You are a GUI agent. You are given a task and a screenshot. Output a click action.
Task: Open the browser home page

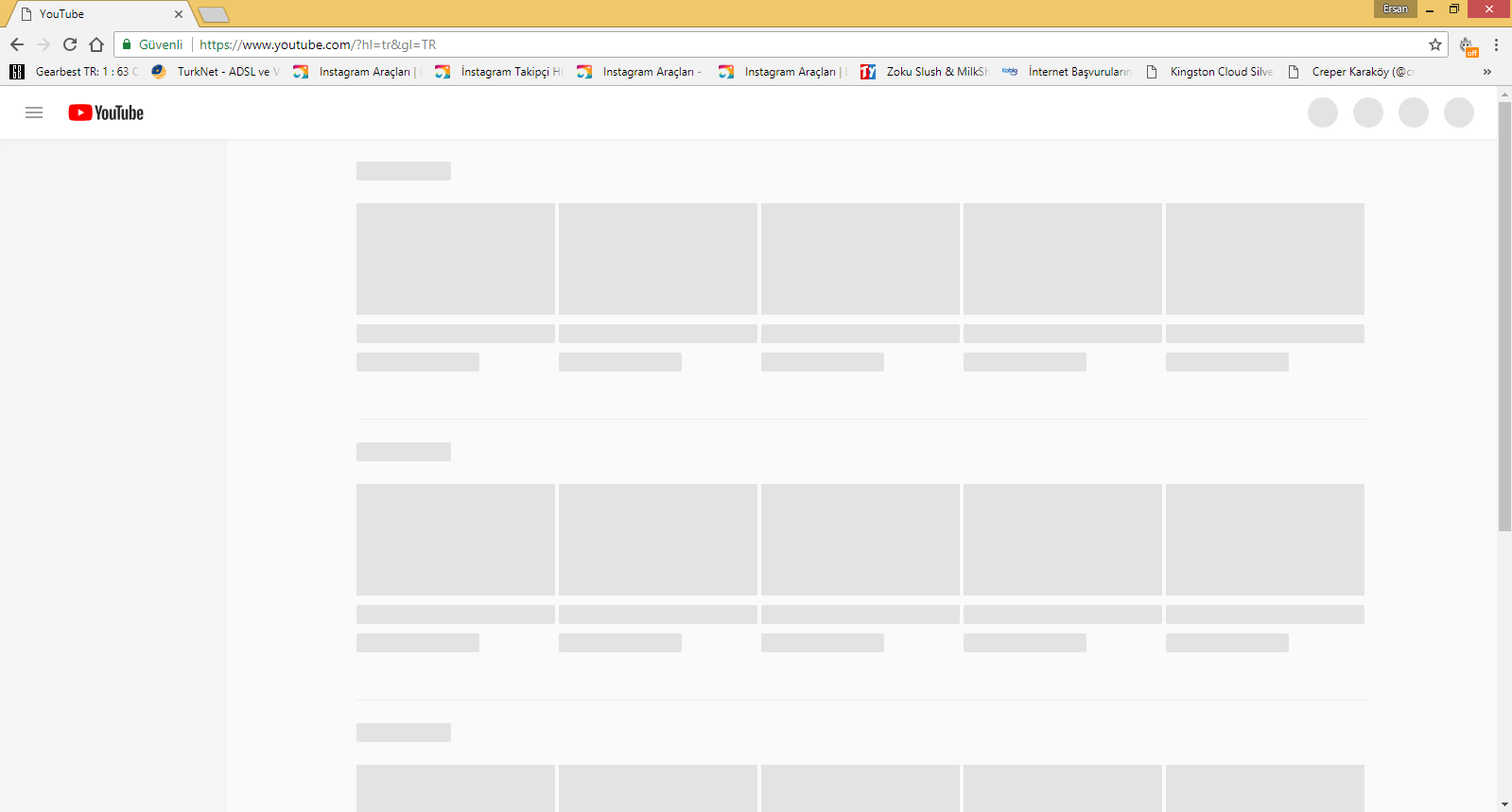click(x=96, y=44)
